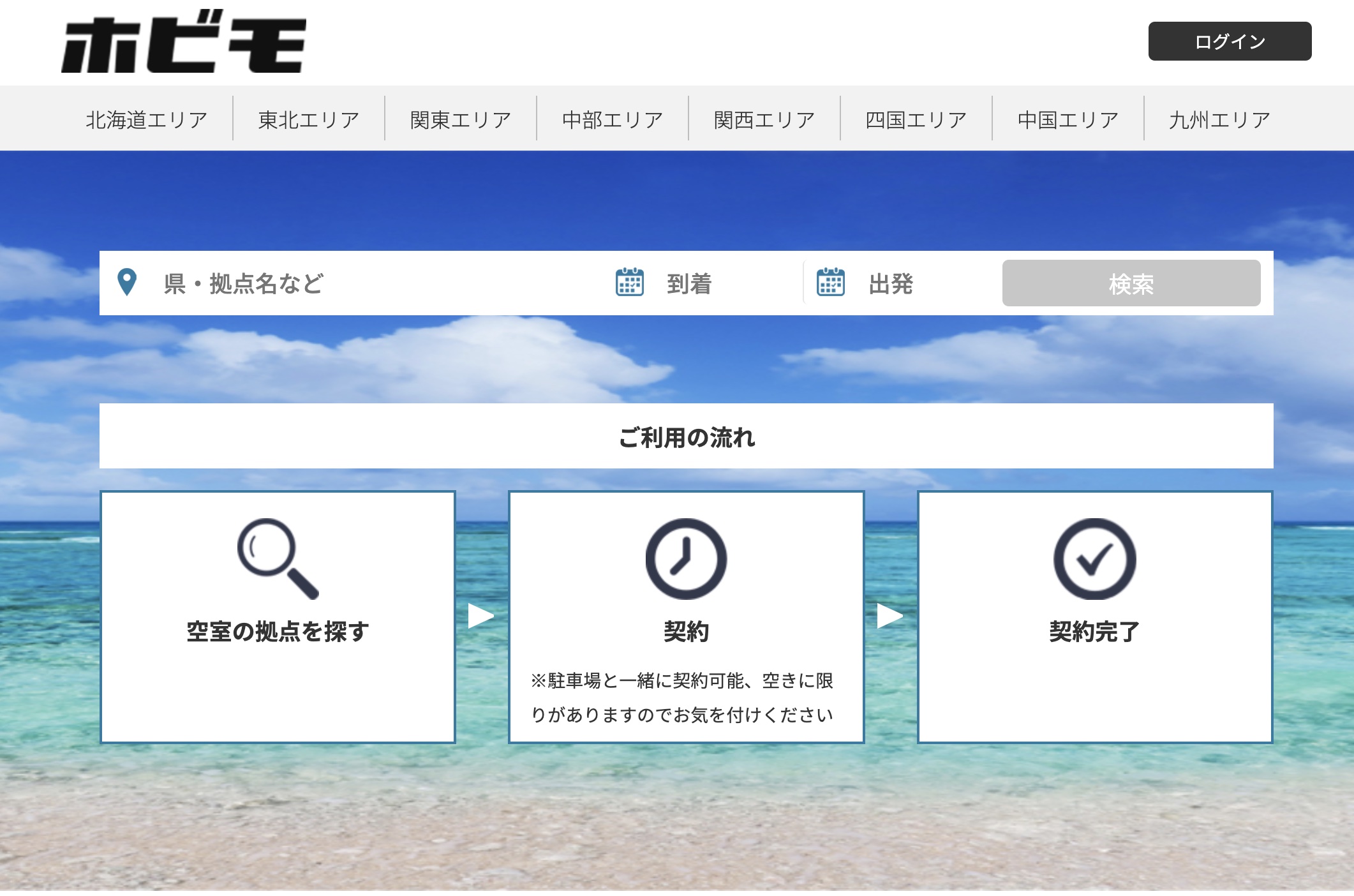
Task: Click the checkmark icon above 契約完了
Action: (1092, 558)
